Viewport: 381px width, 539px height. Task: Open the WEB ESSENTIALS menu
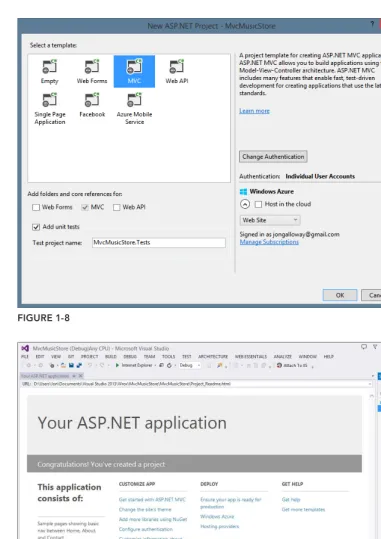pyautogui.click(x=251, y=357)
